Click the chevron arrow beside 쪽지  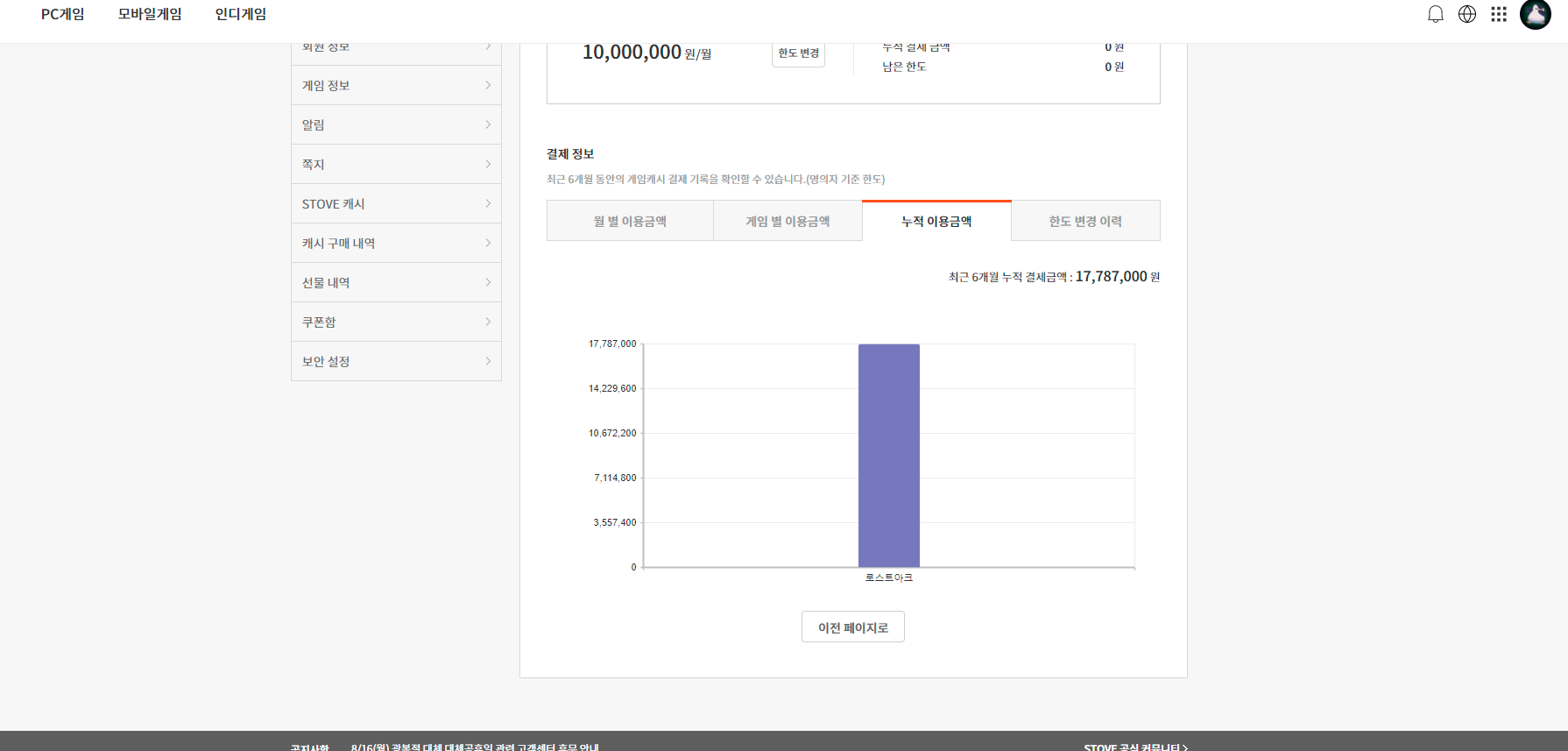[x=488, y=164]
